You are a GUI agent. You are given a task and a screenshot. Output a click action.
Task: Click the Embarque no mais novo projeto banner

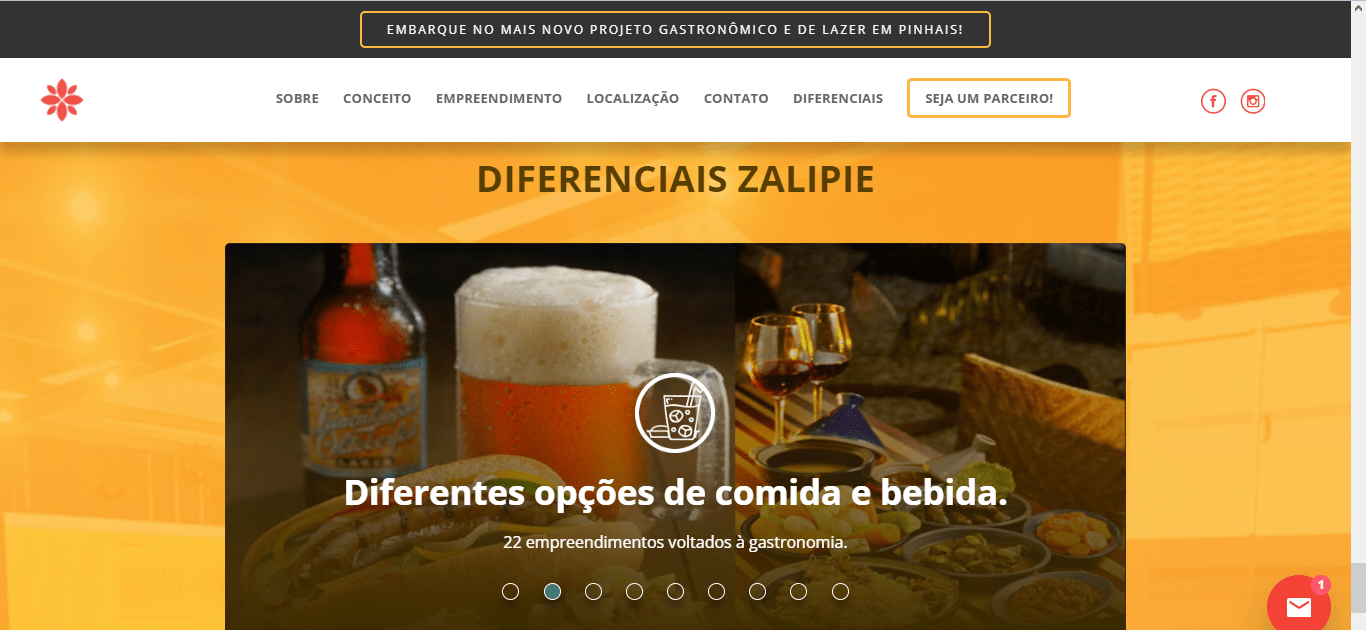(675, 30)
